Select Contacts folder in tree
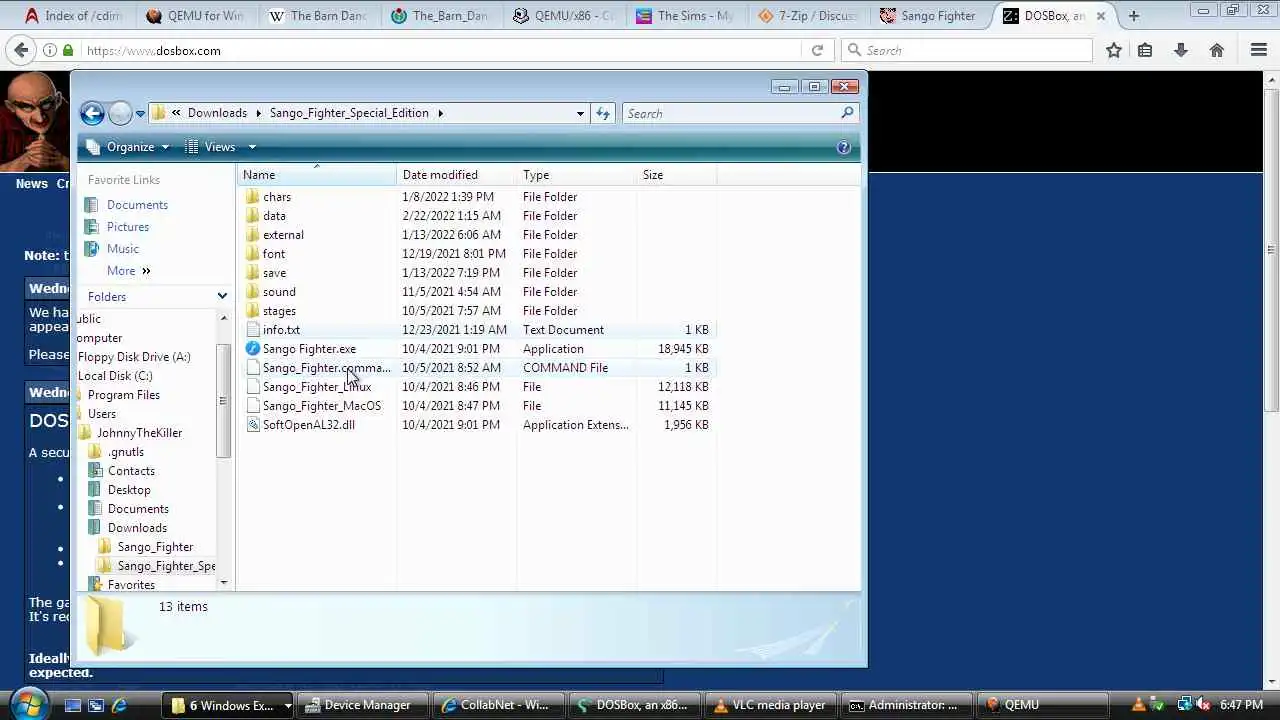 (131, 471)
